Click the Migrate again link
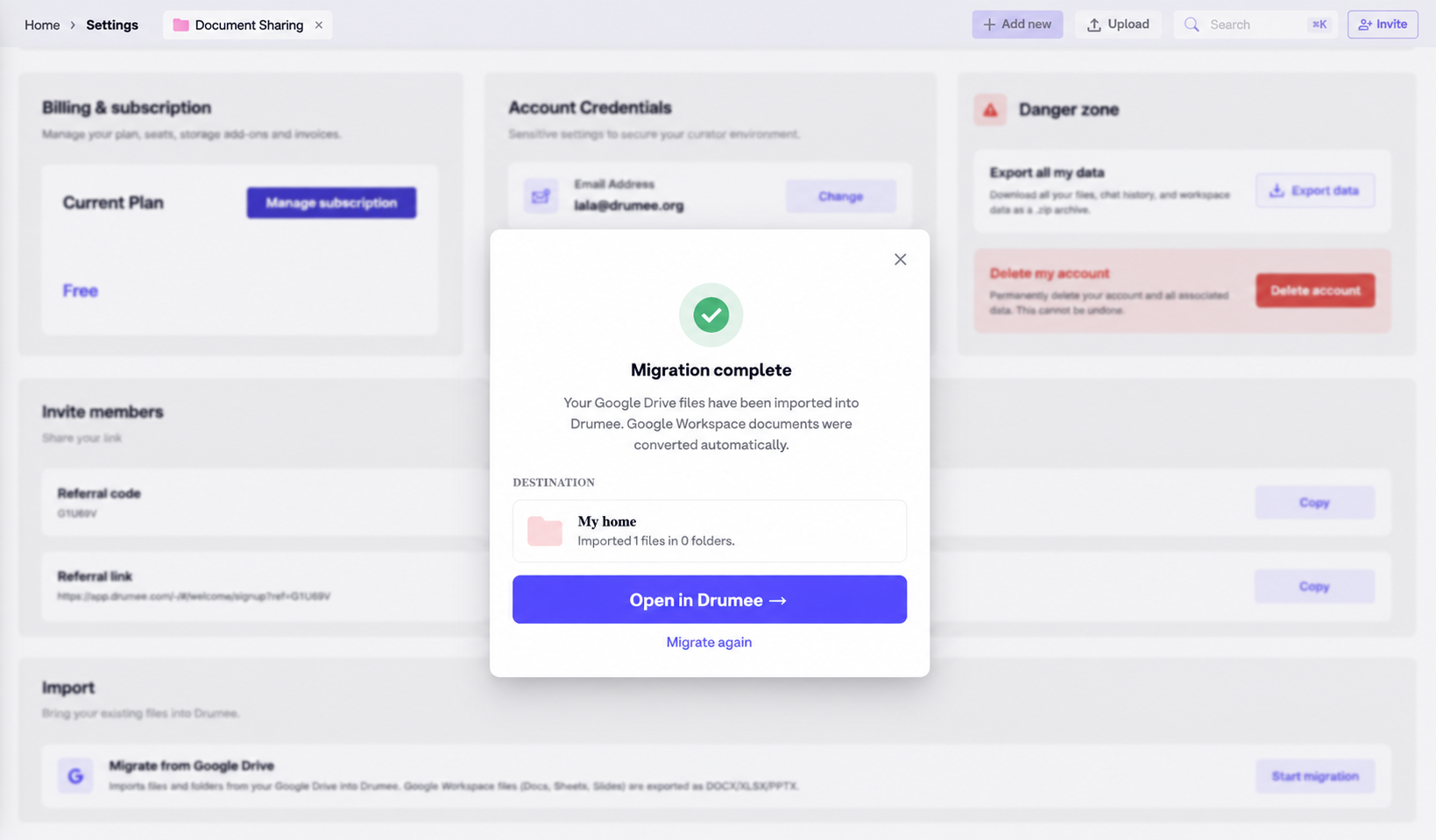The image size is (1436, 840). pyautogui.click(x=709, y=642)
